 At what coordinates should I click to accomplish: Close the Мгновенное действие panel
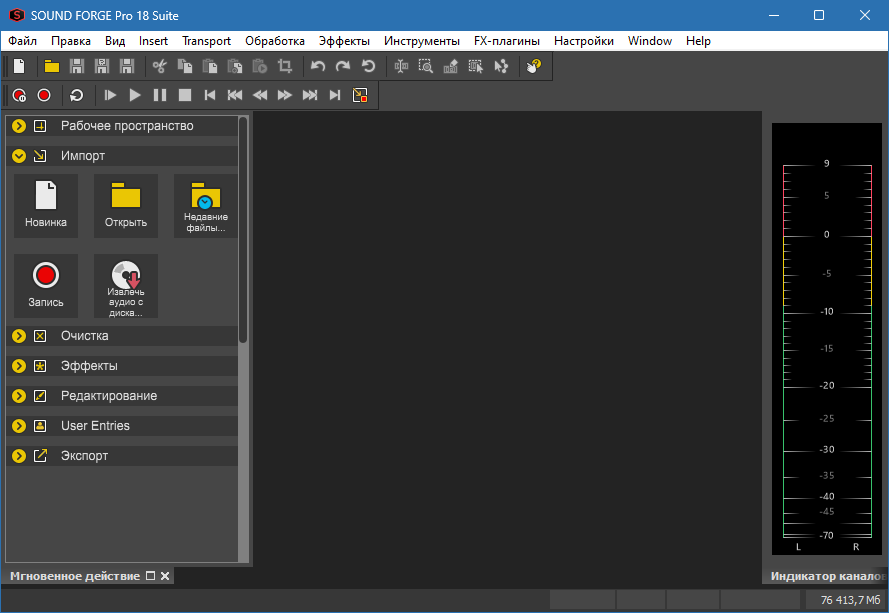pos(165,575)
